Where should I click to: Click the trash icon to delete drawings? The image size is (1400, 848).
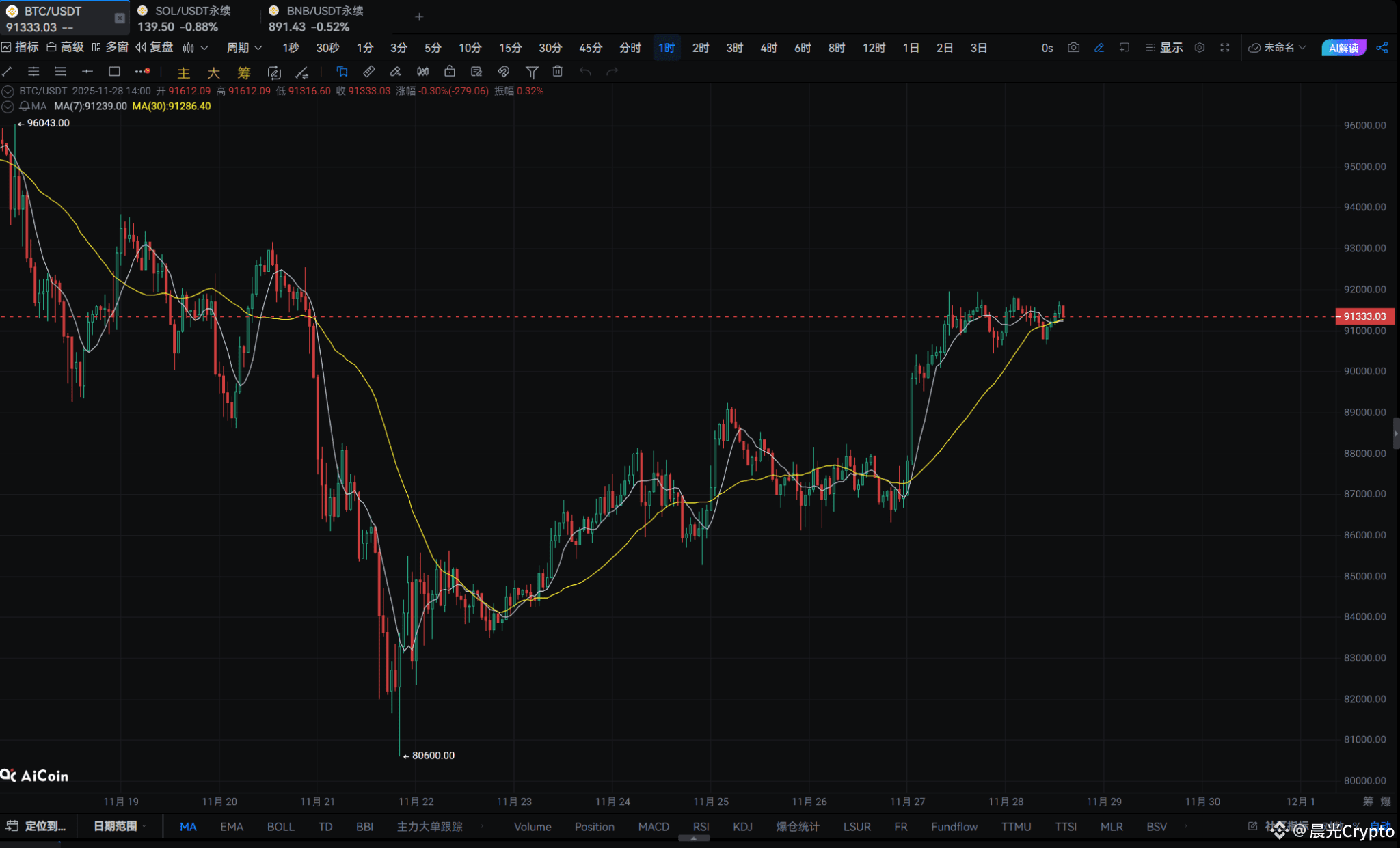coord(558,72)
